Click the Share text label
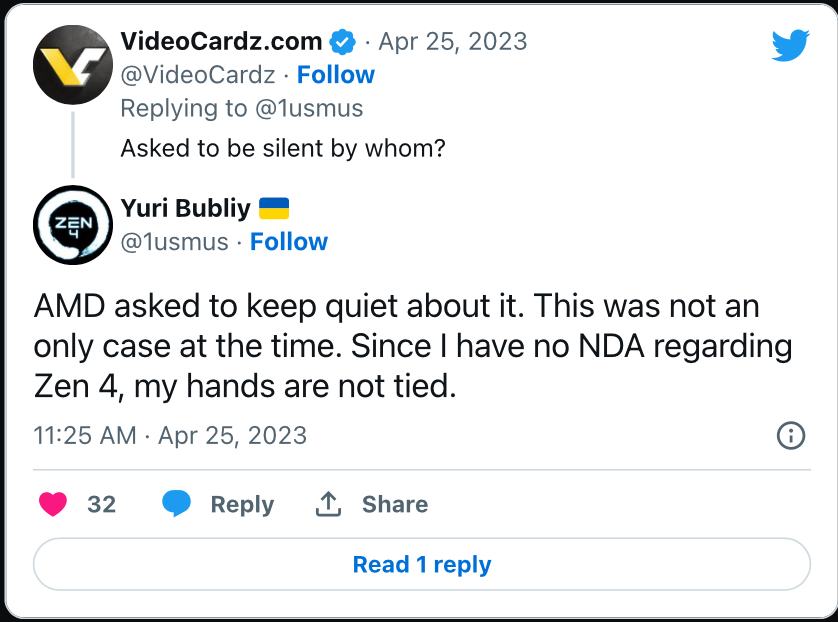The image size is (838, 622). tap(395, 504)
